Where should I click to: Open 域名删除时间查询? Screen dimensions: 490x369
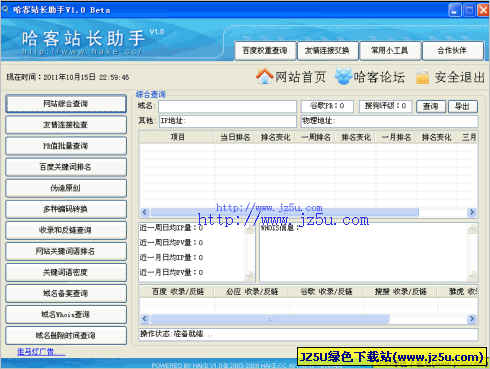(x=66, y=335)
